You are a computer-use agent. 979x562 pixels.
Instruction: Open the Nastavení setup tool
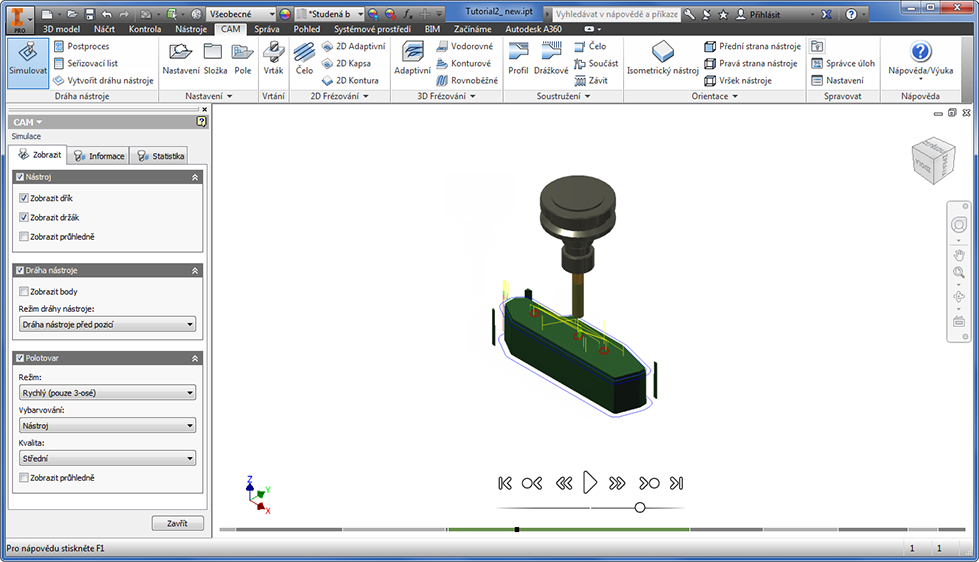[181, 59]
